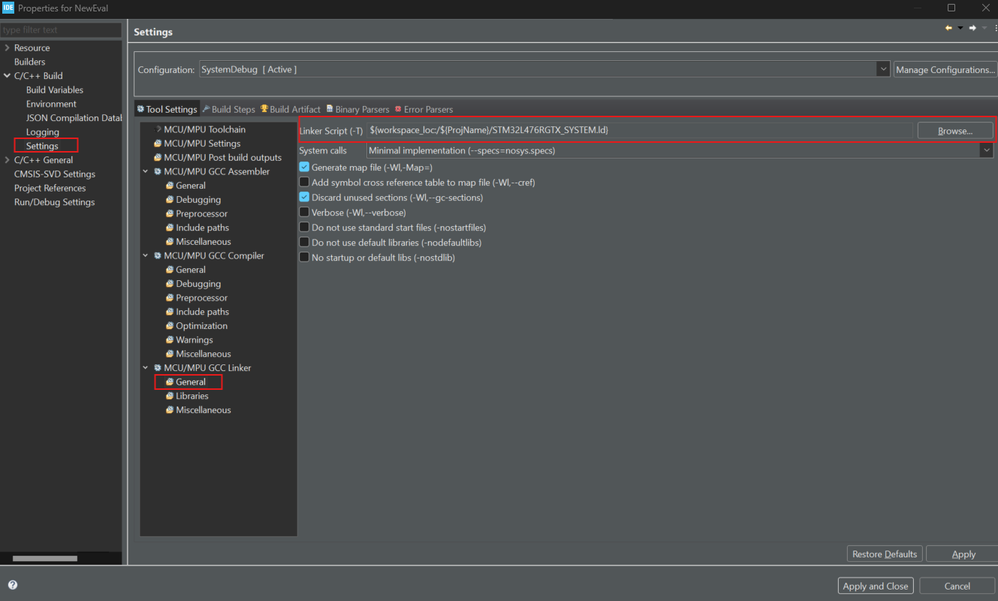The height and width of the screenshot is (601, 998).
Task: Toggle Discard unused sections checkbox
Action: 304,197
